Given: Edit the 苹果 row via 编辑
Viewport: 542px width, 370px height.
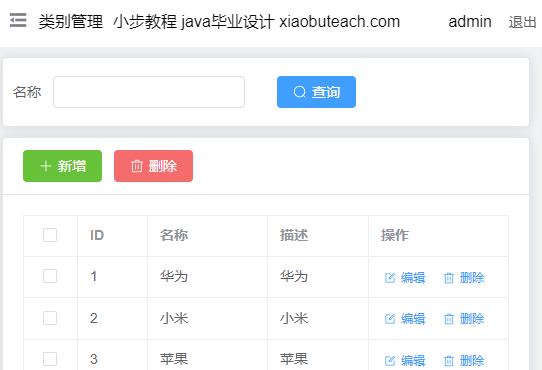Looking at the screenshot, I should tap(405, 361).
